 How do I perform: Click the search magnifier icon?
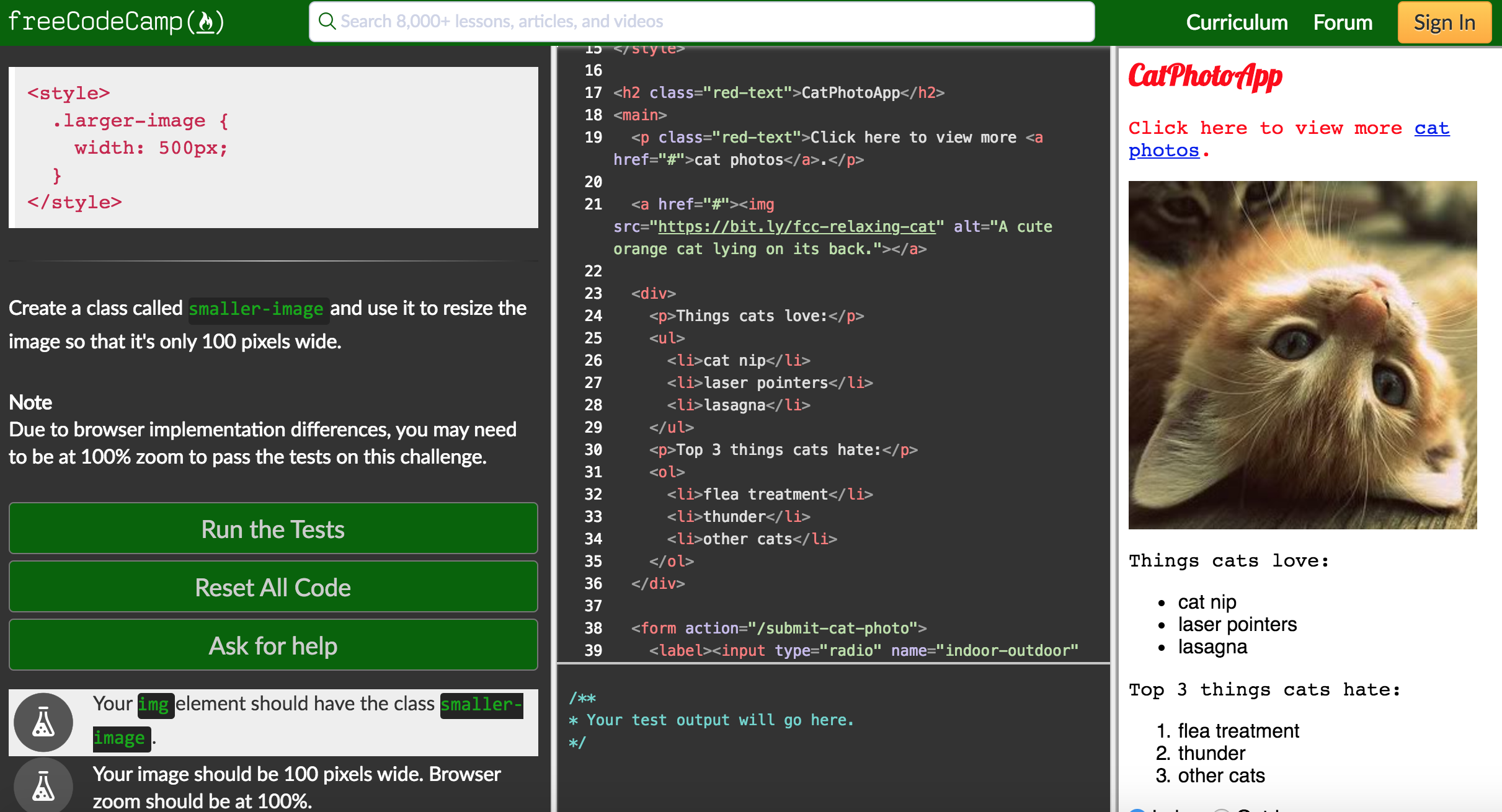(327, 21)
